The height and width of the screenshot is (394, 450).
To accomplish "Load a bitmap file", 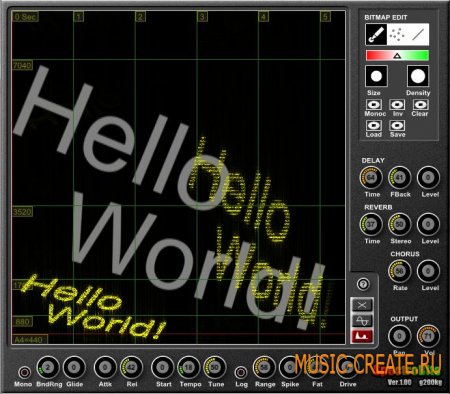I will pyautogui.click(x=374, y=125).
